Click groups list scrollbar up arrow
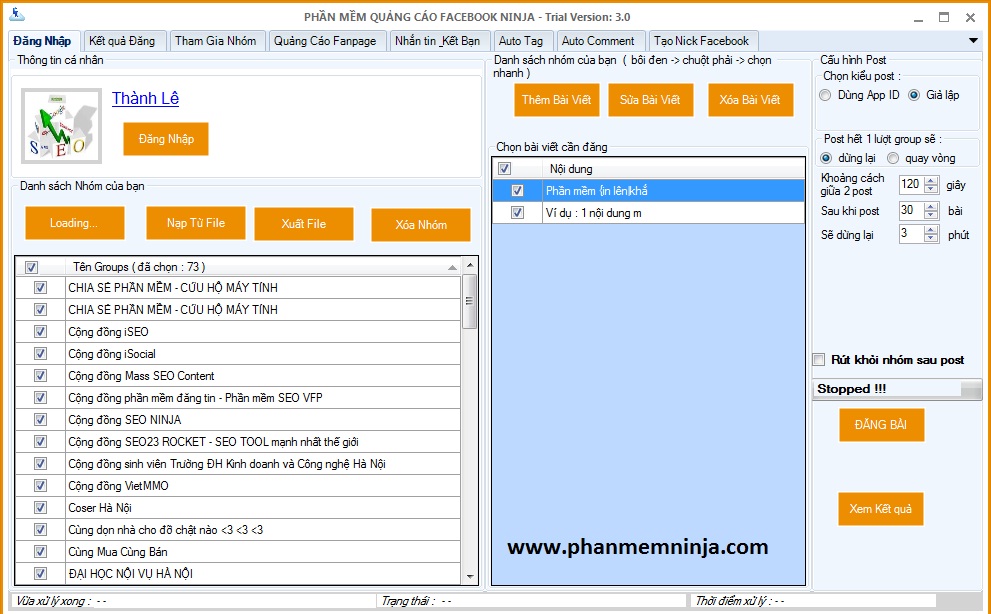The width and height of the screenshot is (991, 614). coord(470,265)
